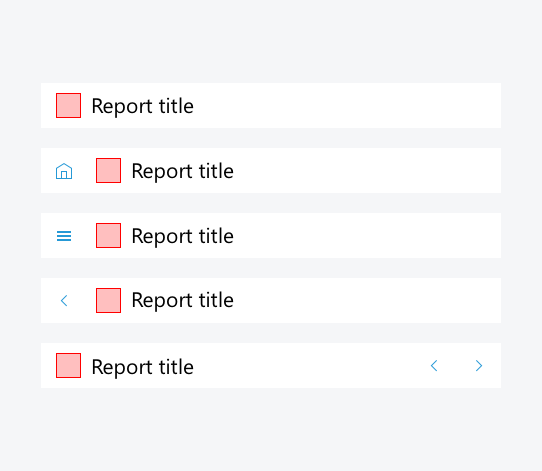542x471 pixels.
Task: Open the hamburger menu icon
Action: (64, 236)
